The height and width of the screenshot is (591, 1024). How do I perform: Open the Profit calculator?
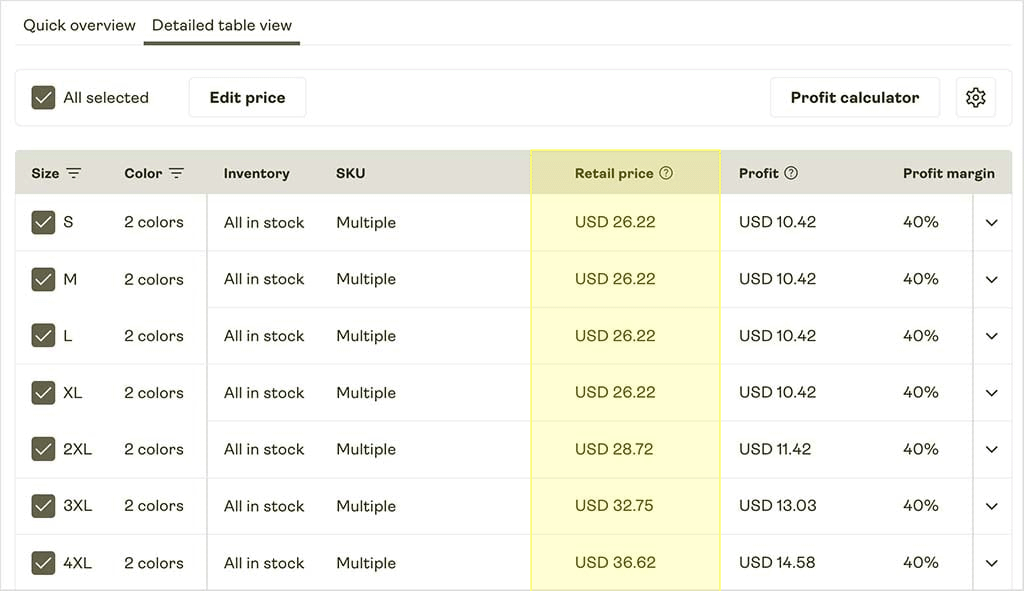pyautogui.click(x=854, y=98)
